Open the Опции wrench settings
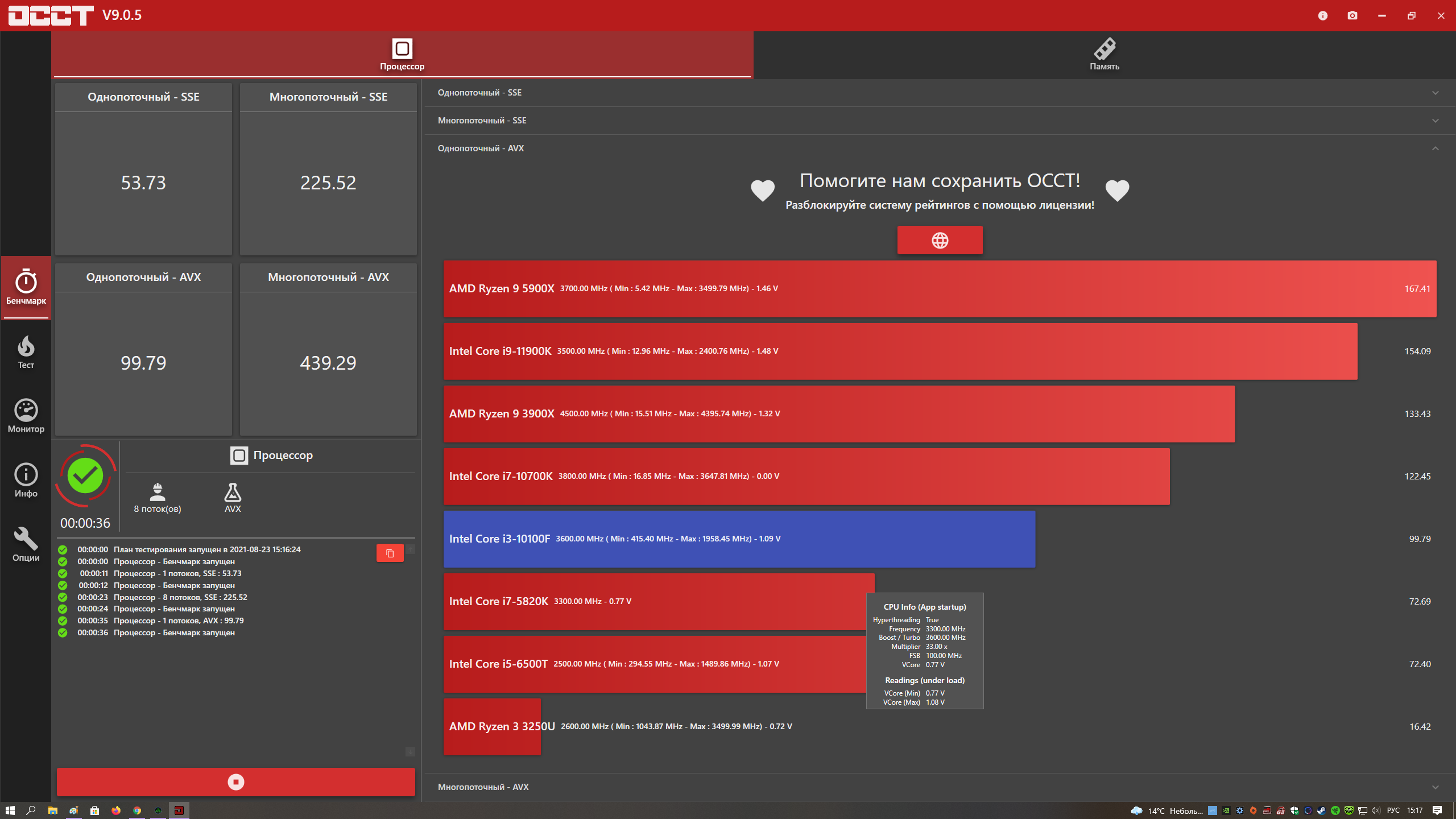This screenshot has width=1456, height=819. [x=26, y=545]
